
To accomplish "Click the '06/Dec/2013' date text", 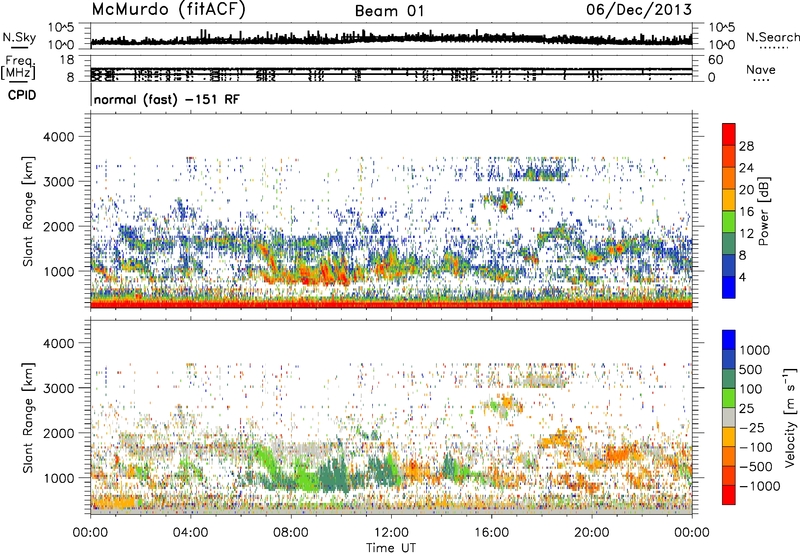I will pos(639,10).
